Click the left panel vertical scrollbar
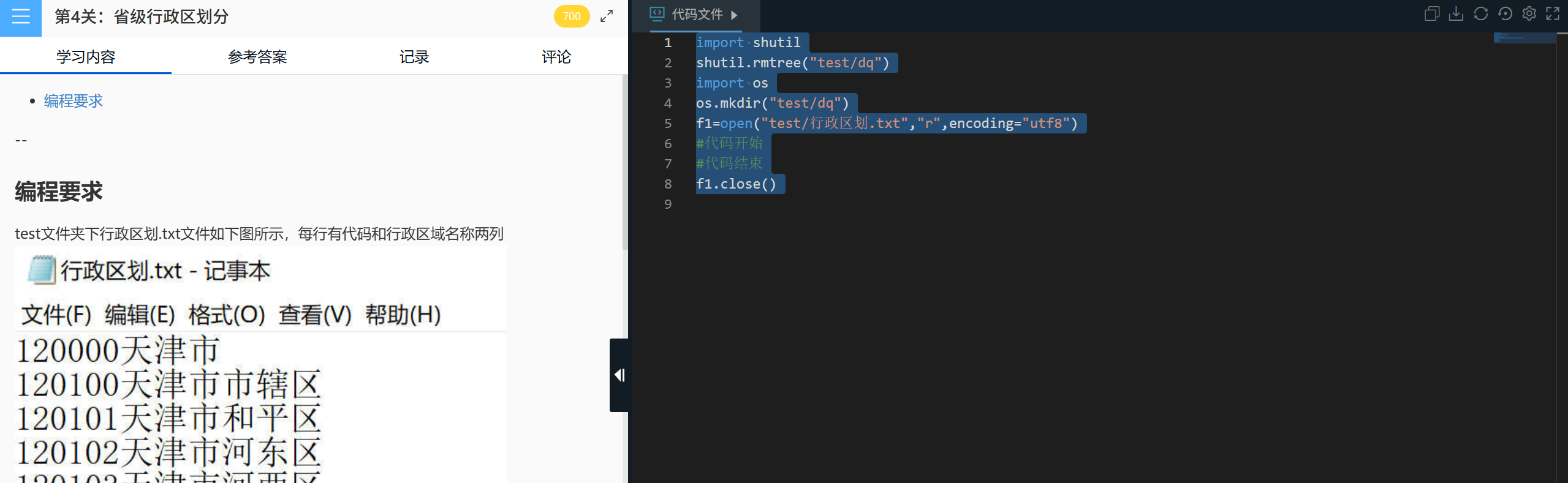This screenshot has width=1568, height=483. 625,162
